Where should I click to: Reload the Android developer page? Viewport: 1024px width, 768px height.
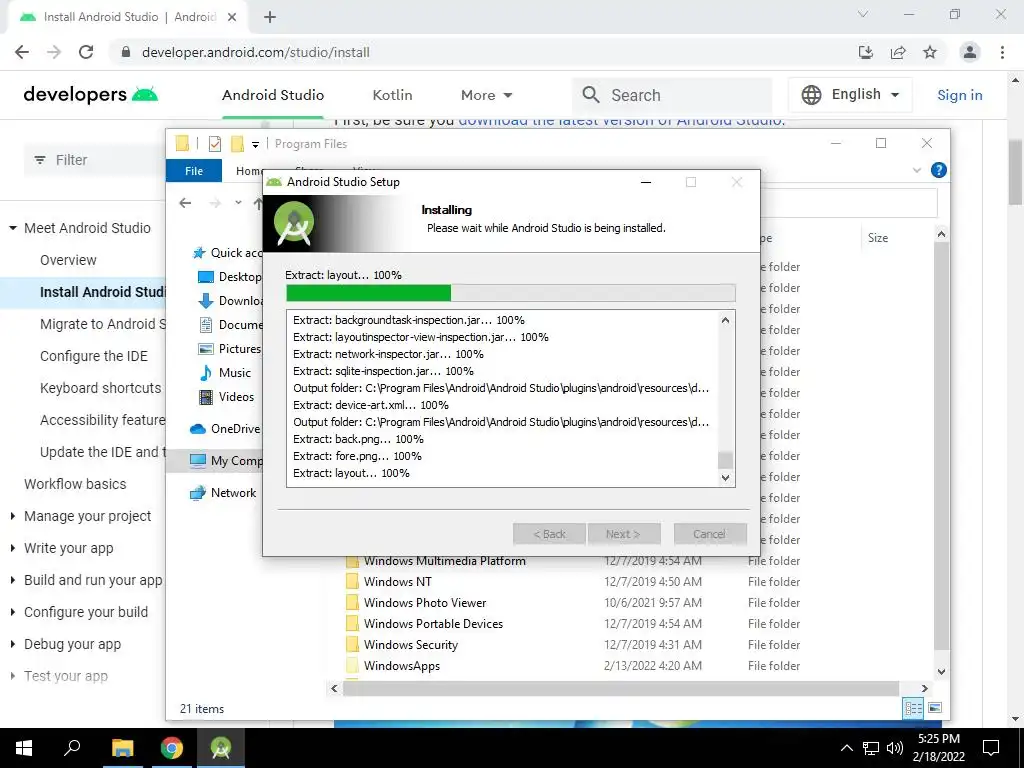86,52
